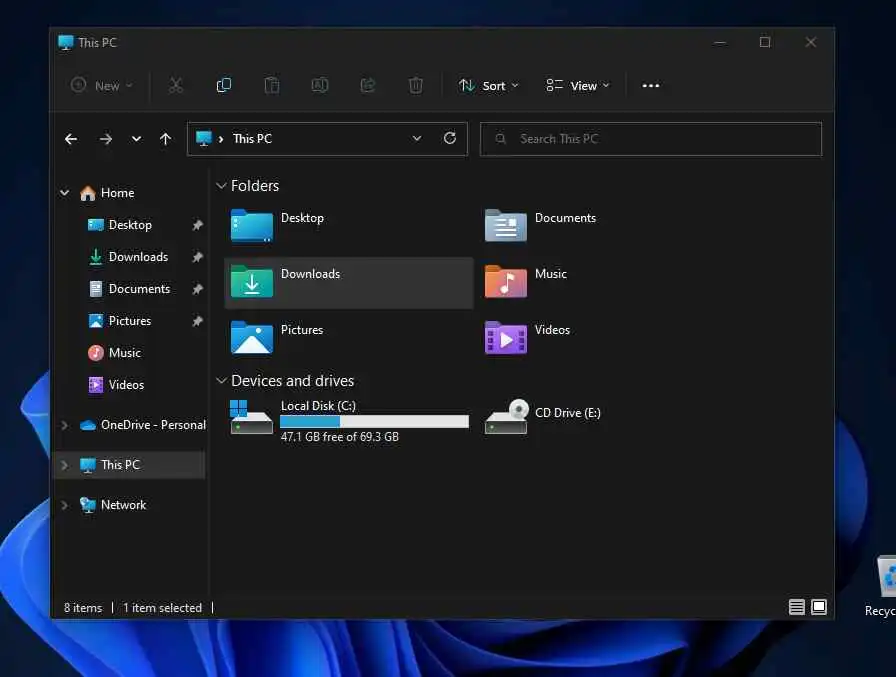Open recent locations dropdown arrow

coord(136,139)
